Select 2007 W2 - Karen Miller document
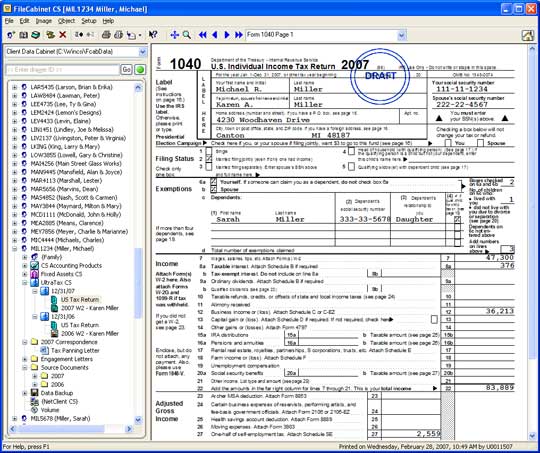 (90, 308)
